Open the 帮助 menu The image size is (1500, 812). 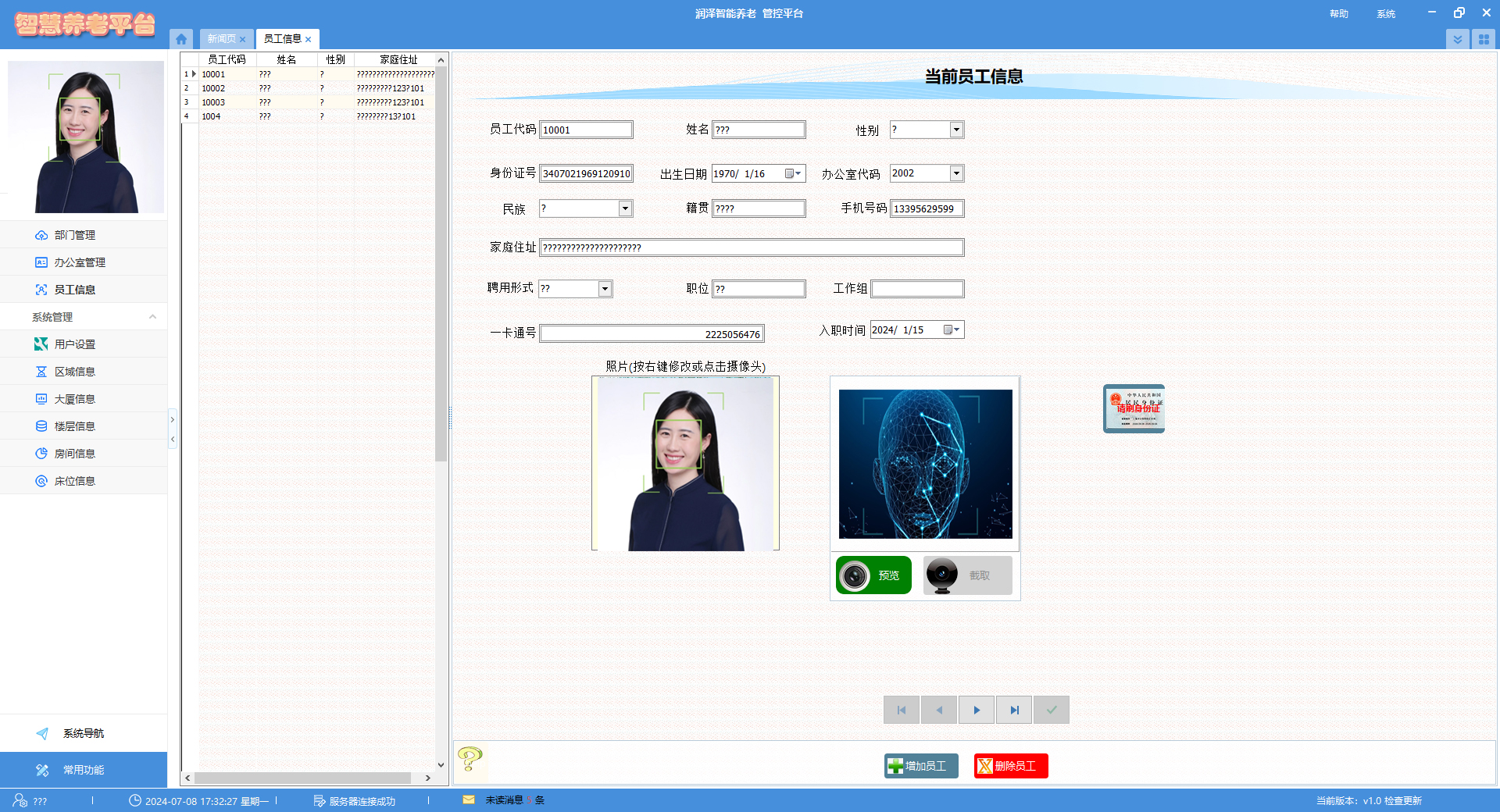pyautogui.click(x=1338, y=14)
